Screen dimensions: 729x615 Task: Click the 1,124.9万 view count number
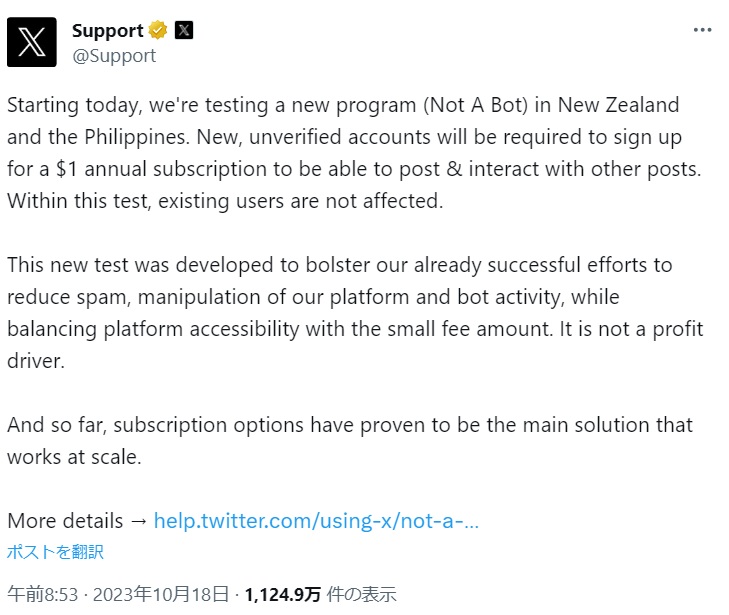[x=283, y=594]
